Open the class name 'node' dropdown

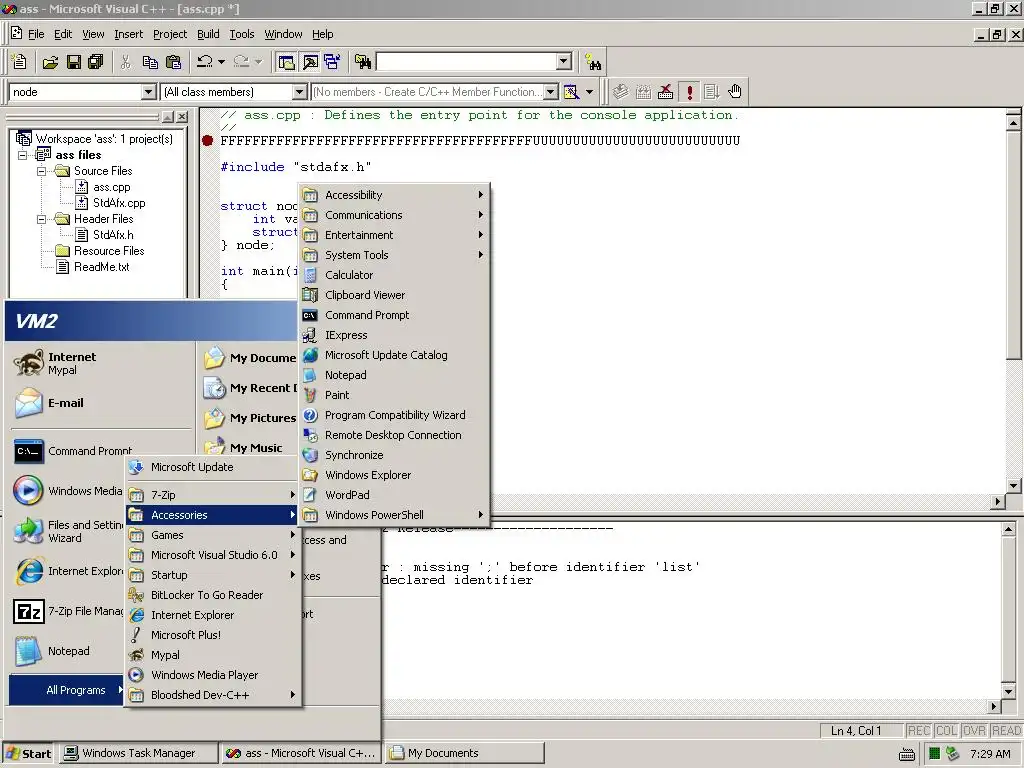click(149, 92)
